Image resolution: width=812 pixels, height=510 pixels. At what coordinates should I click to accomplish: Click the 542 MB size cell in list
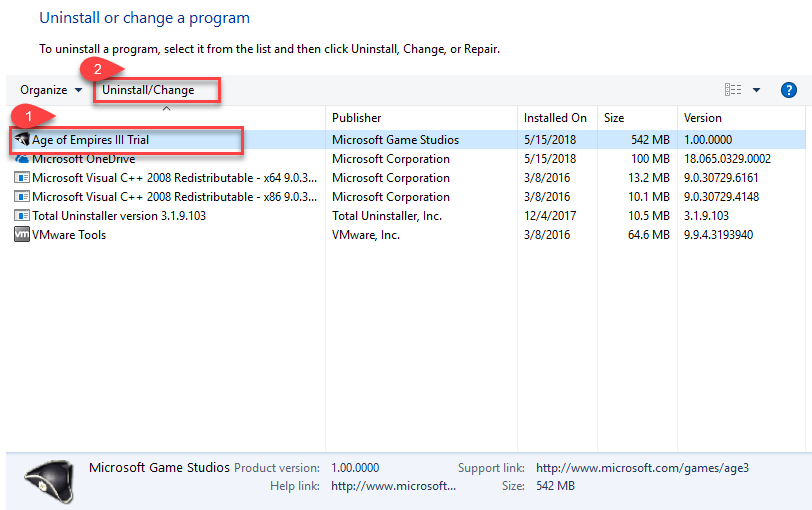[x=650, y=140]
